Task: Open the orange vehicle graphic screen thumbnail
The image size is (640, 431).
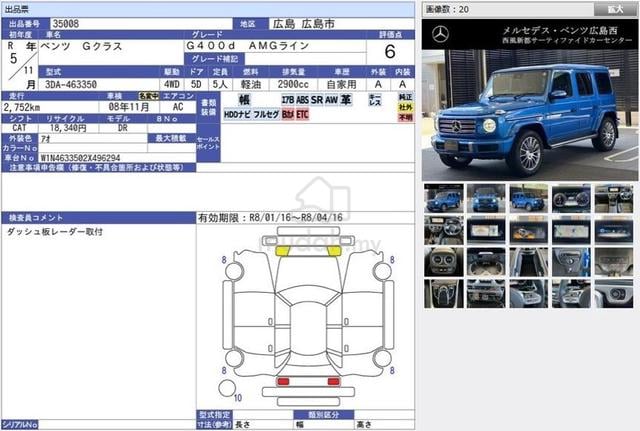Action: [529, 230]
